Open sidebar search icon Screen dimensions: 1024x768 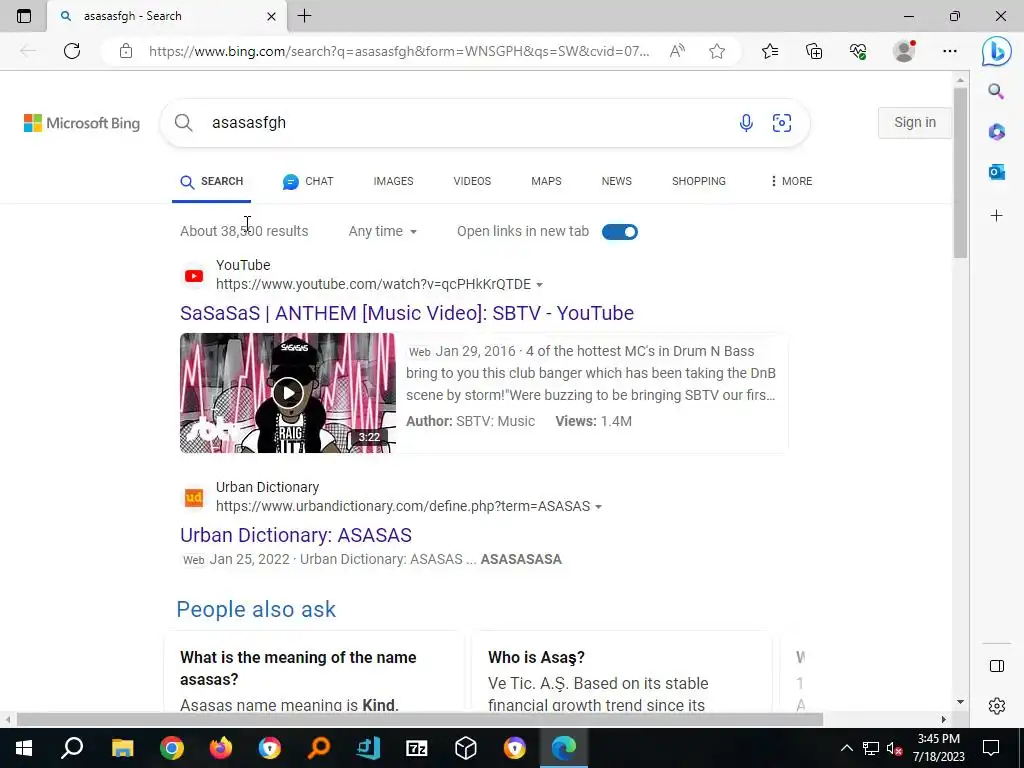click(x=996, y=91)
